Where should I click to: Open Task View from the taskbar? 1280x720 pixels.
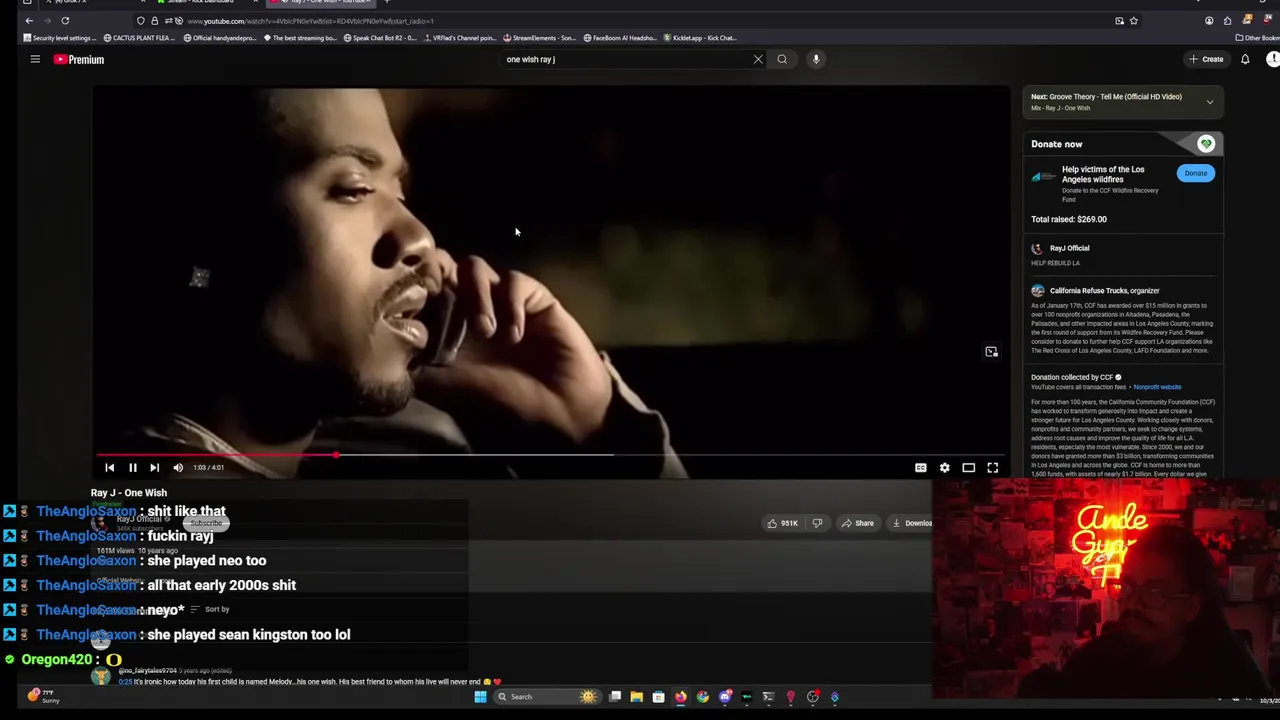pyautogui.click(x=615, y=697)
